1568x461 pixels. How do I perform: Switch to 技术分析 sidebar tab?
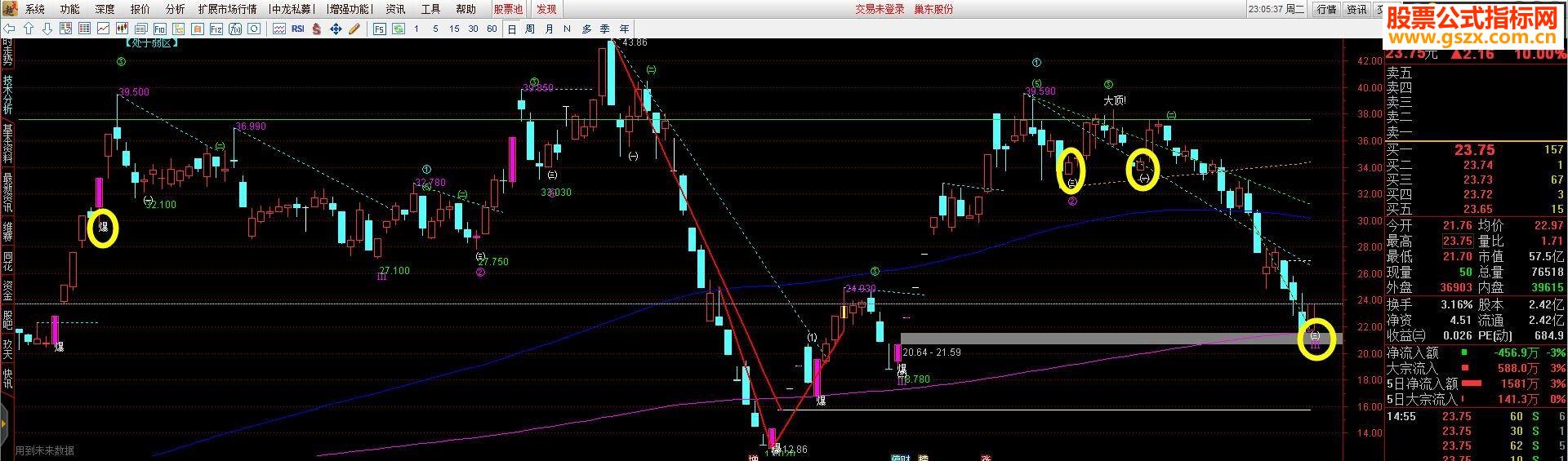coord(7,95)
